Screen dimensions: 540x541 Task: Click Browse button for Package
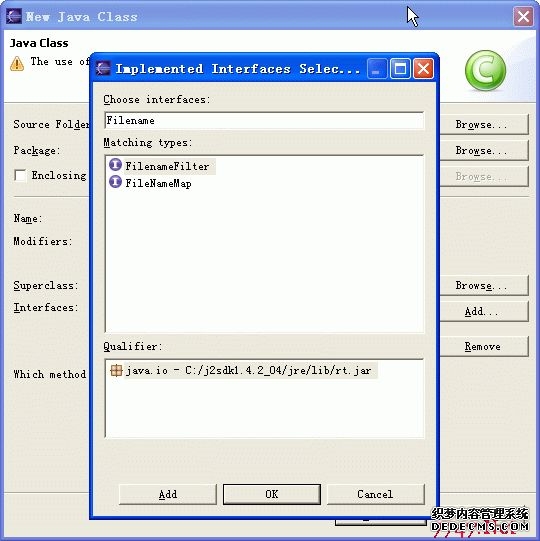[x=484, y=150]
